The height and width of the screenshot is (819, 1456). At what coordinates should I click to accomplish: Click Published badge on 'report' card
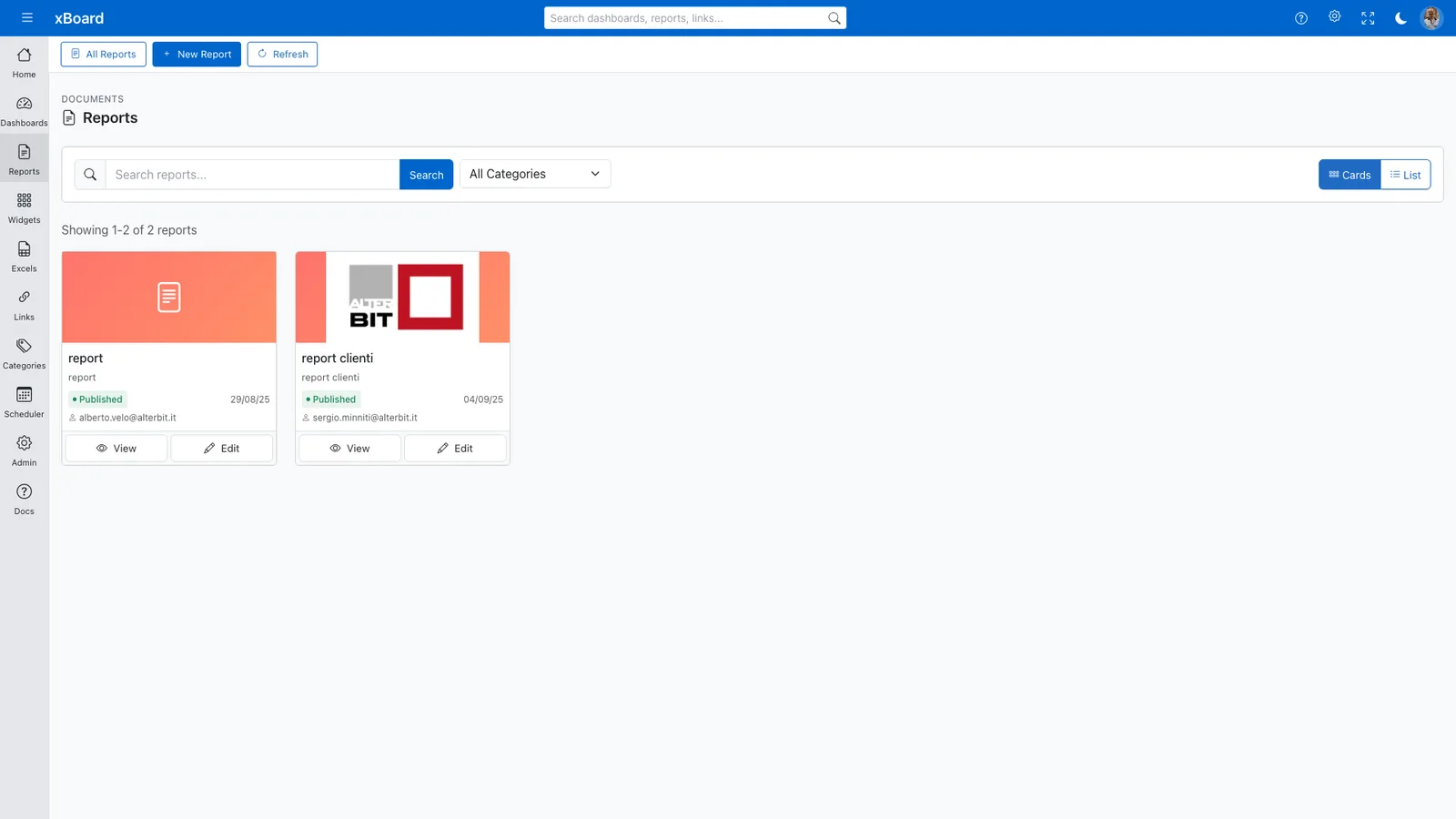tap(97, 399)
